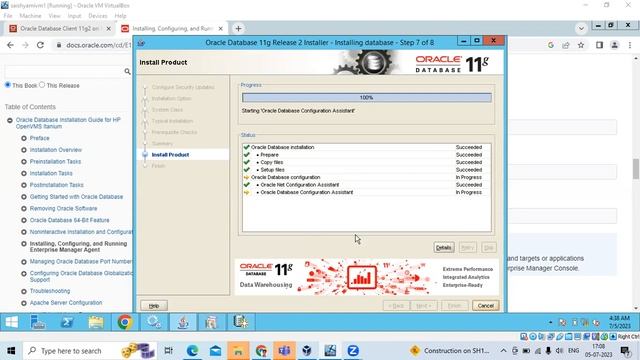Select the This Book radio button
640x360 pixels.
point(8,85)
